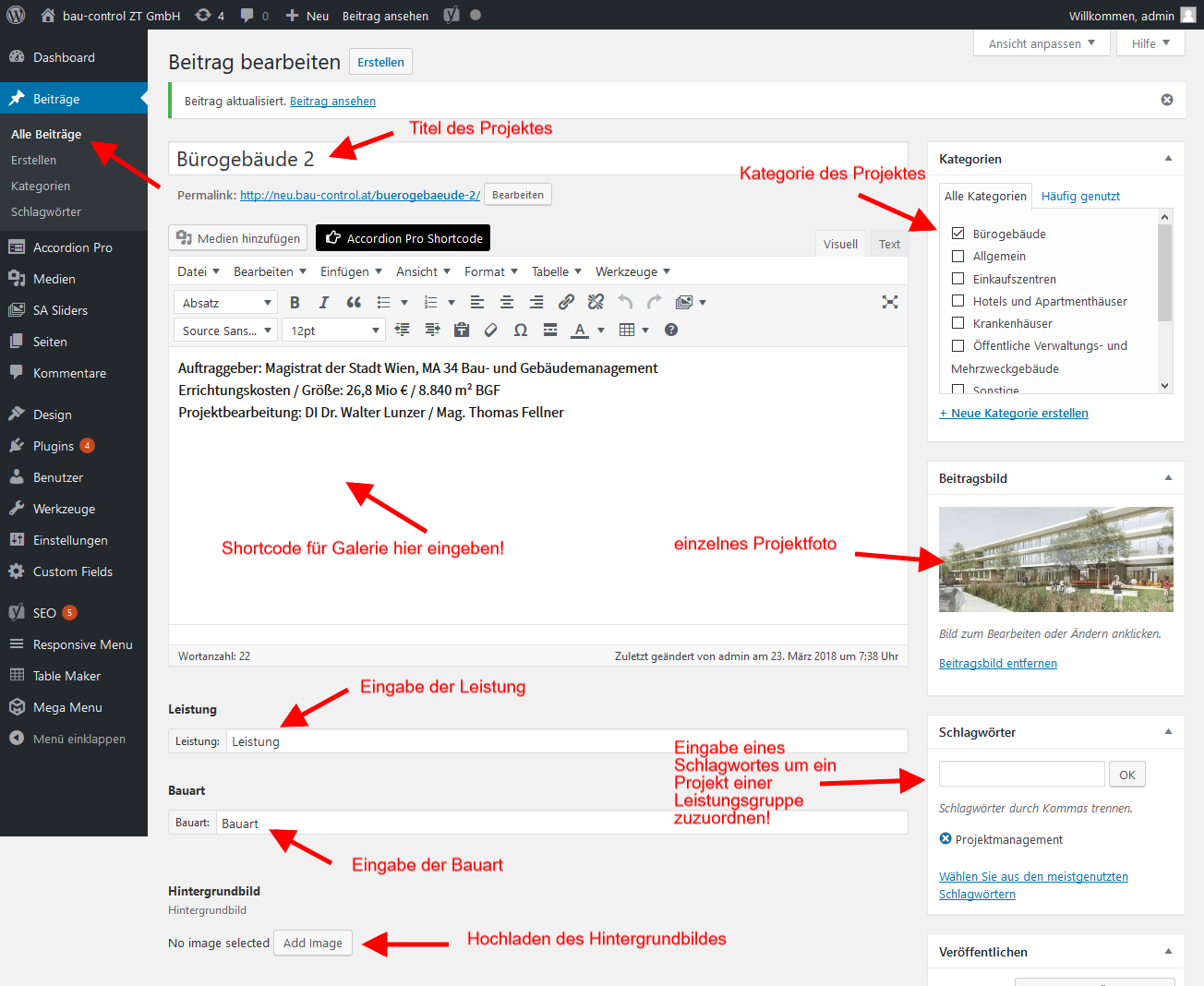Insert a special character with the omega icon
Viewport: 1204px width, 986px height.
tap(521, 330)
